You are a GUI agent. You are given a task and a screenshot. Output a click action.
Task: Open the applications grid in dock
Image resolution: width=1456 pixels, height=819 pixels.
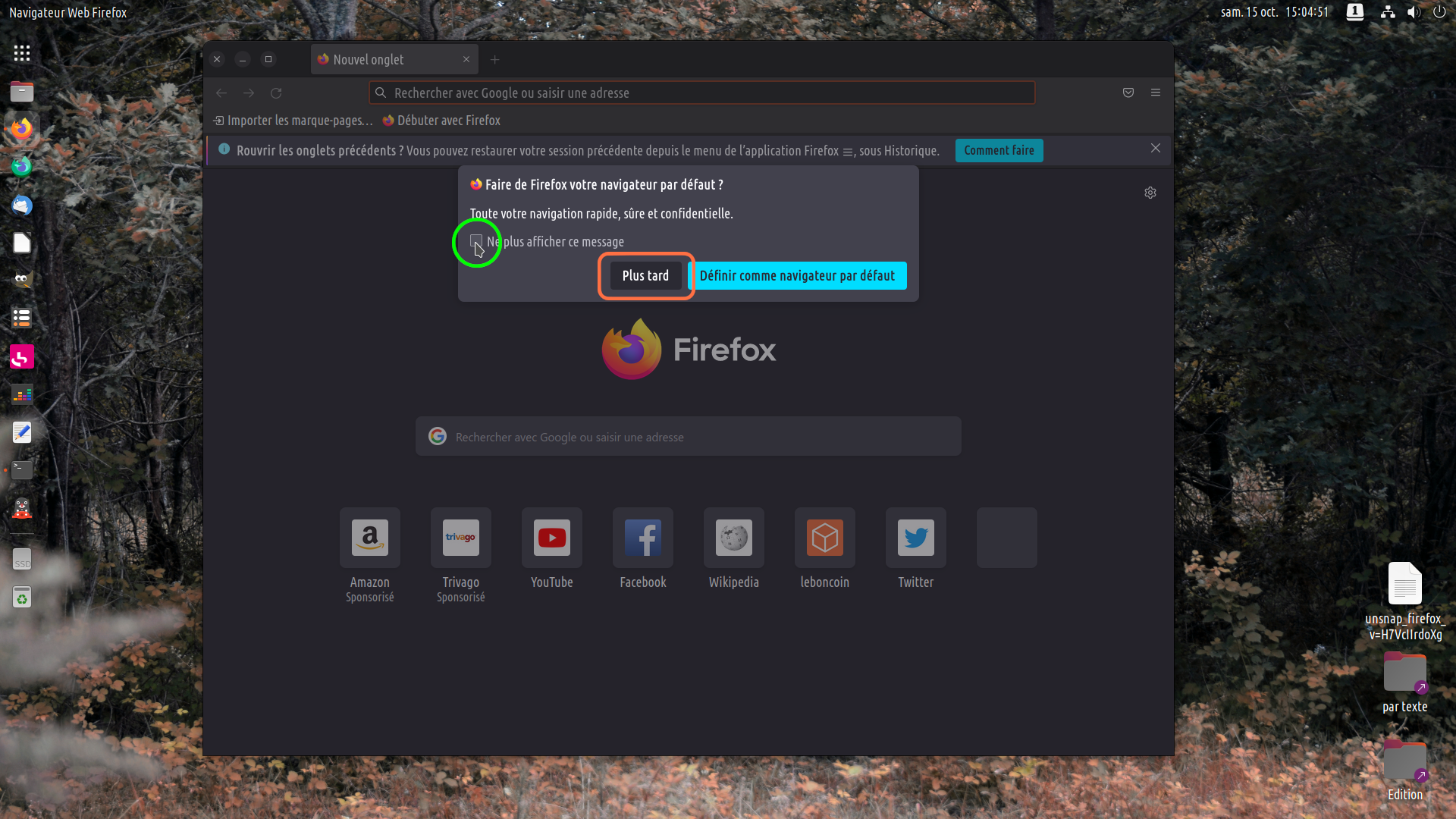22,52
